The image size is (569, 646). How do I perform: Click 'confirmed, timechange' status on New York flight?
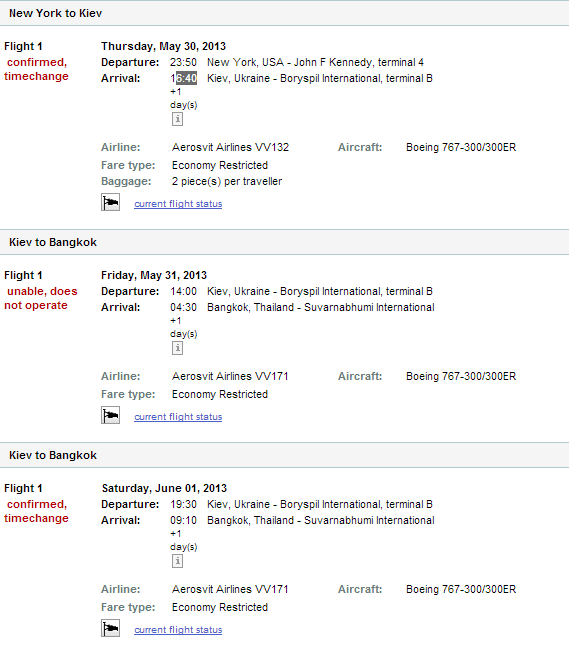(36, 69)
